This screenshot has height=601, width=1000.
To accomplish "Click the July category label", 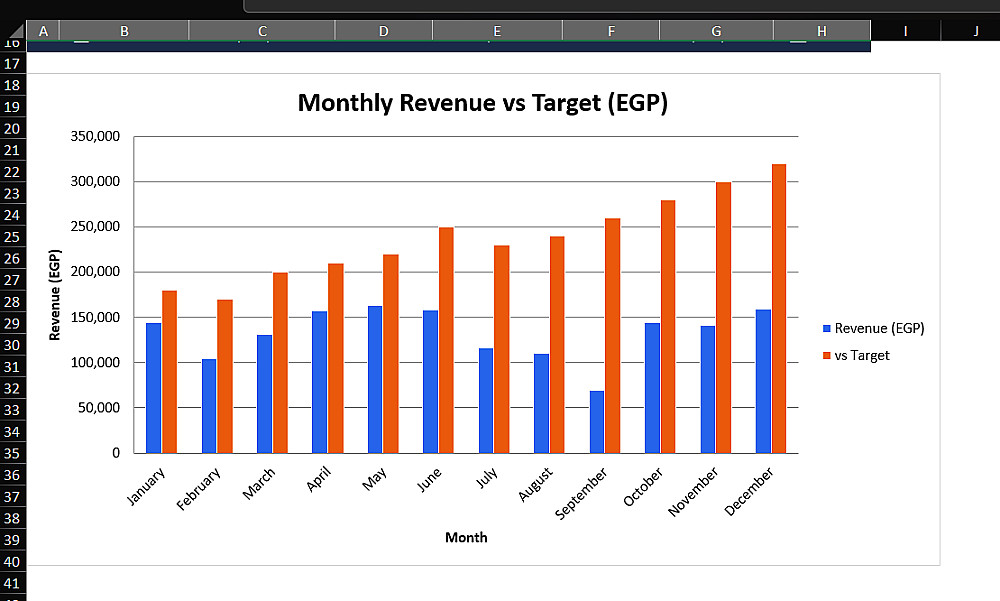I will pyautogui.click(x=487, y=478).
